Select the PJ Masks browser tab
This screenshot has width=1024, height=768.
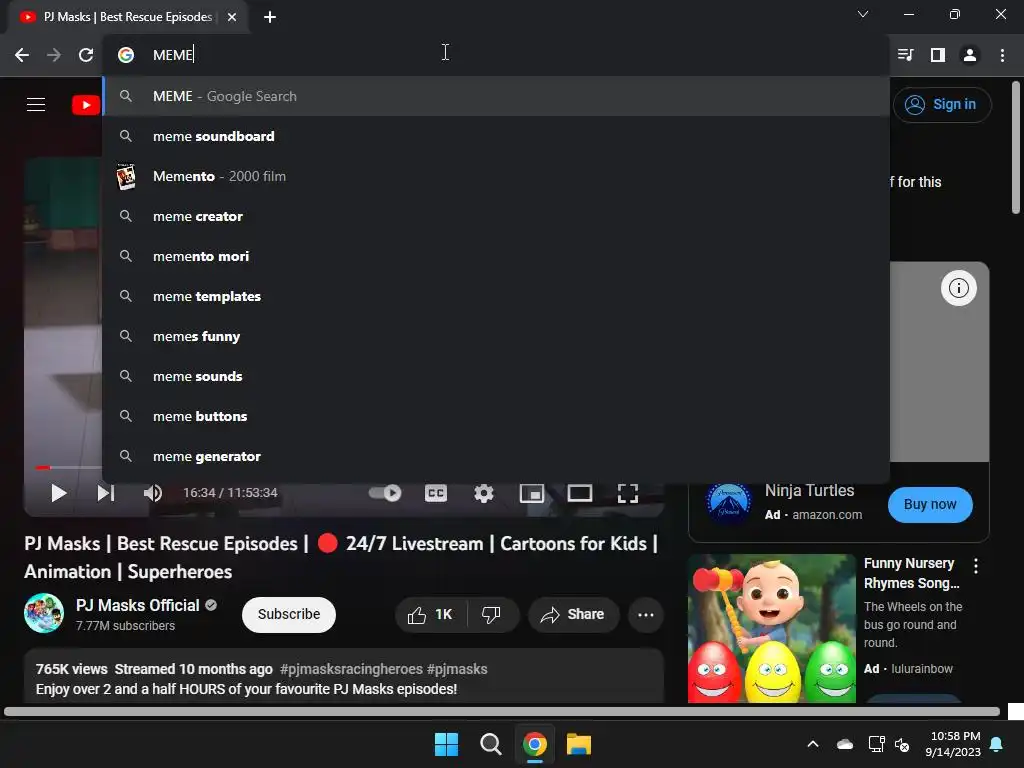[127, 17]
